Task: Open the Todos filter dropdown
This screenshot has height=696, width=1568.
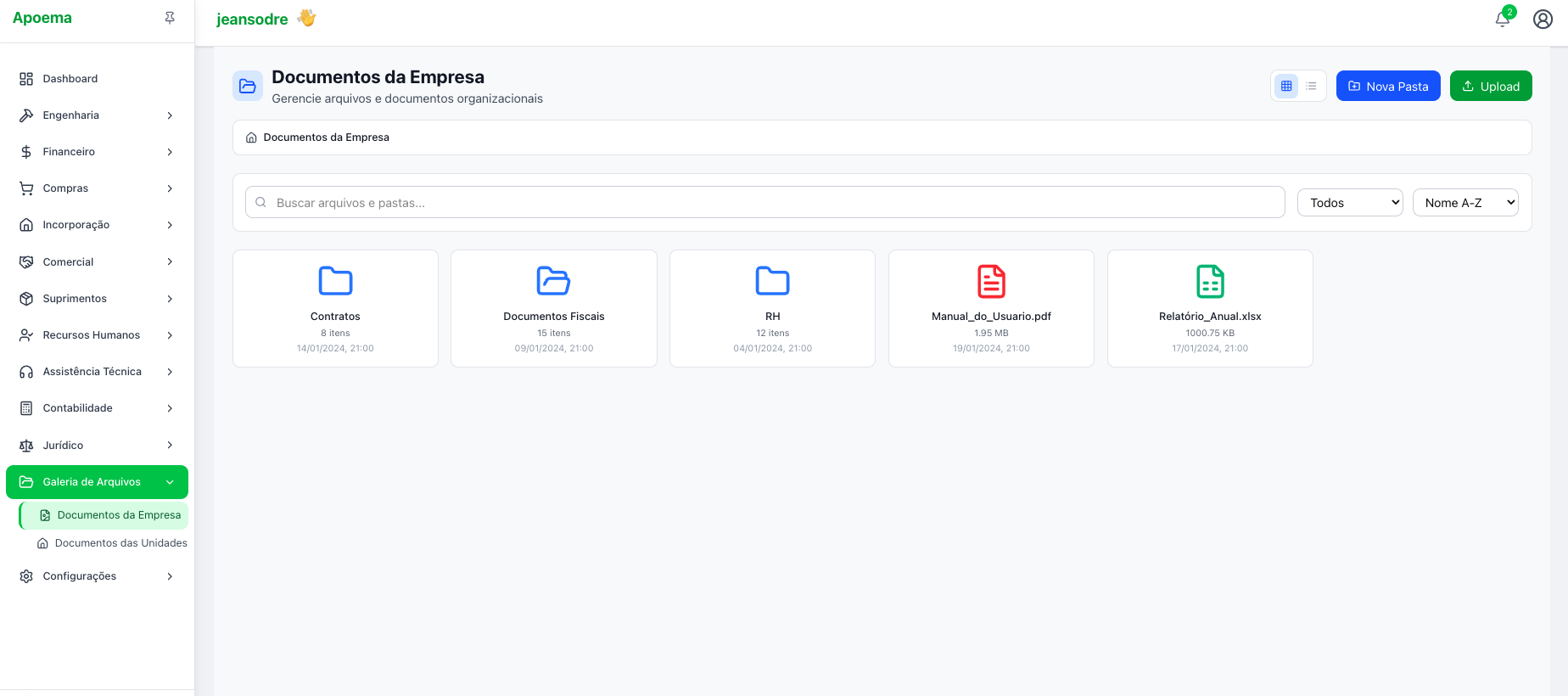Action: point(1349,203)
